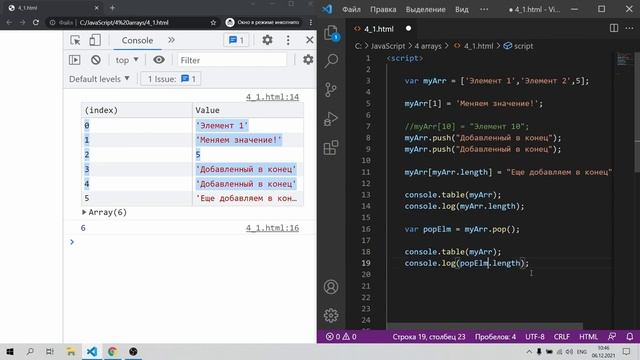Viewport: 640px width, 360px height.
Task: Open editor More Actions ellipsis
Action: click(629, 28)
